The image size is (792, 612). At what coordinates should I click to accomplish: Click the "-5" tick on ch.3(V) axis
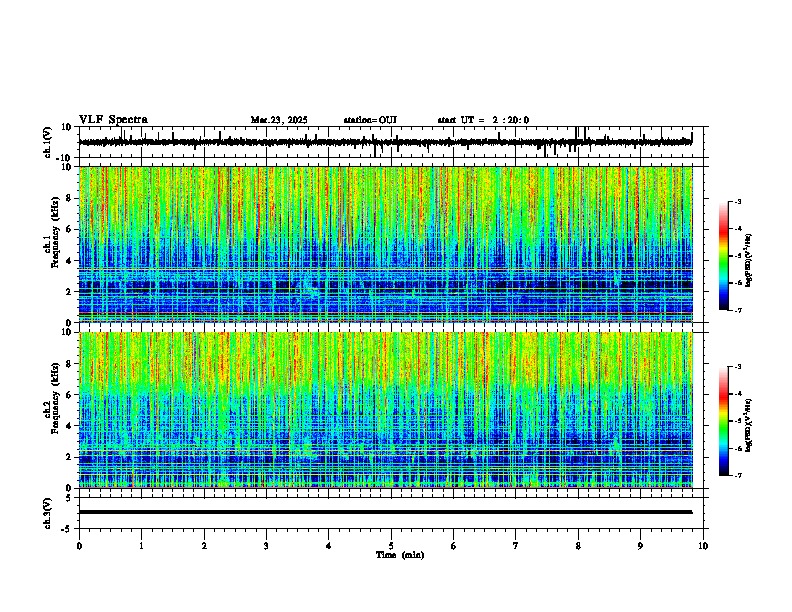pos(67,529)
